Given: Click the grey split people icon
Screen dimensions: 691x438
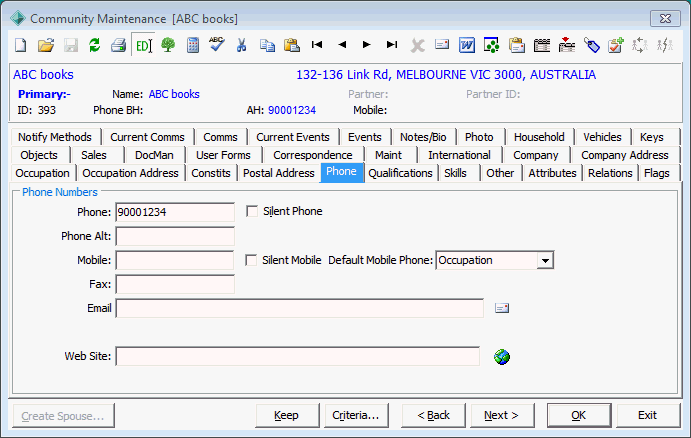Looking at the screenshot, I should click(x=665, y=45).
